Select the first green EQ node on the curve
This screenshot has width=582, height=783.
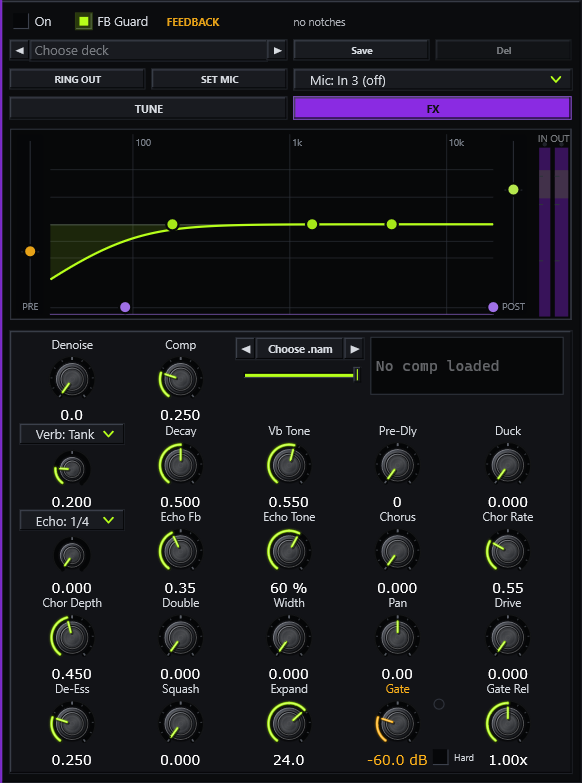point(172,224)
